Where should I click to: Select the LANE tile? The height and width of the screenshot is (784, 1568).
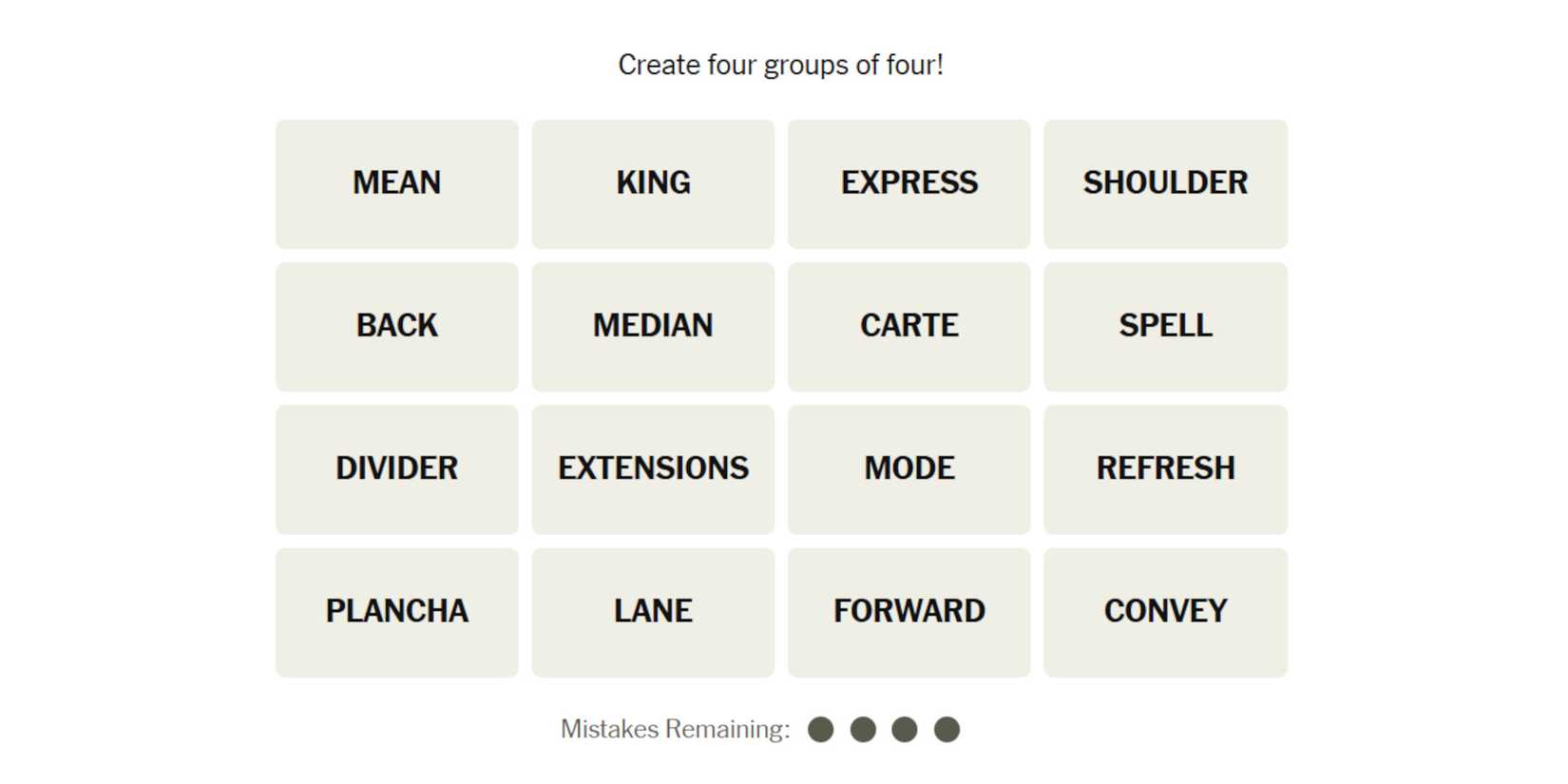tap(653, 611)
